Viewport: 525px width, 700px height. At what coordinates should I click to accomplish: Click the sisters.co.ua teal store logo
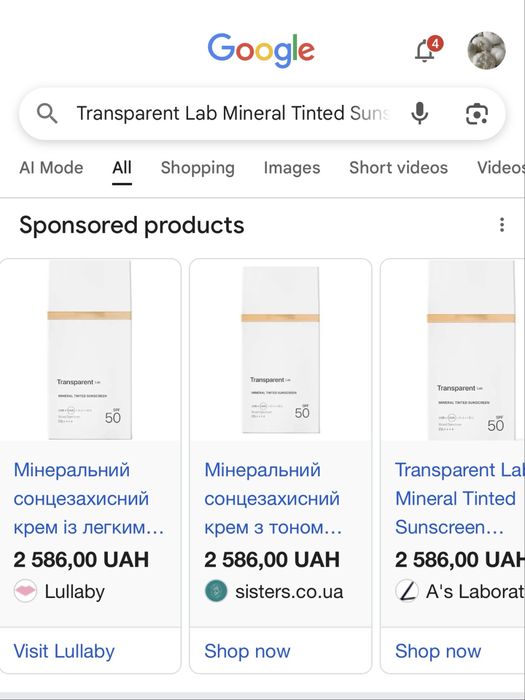[x=216, y=591]
